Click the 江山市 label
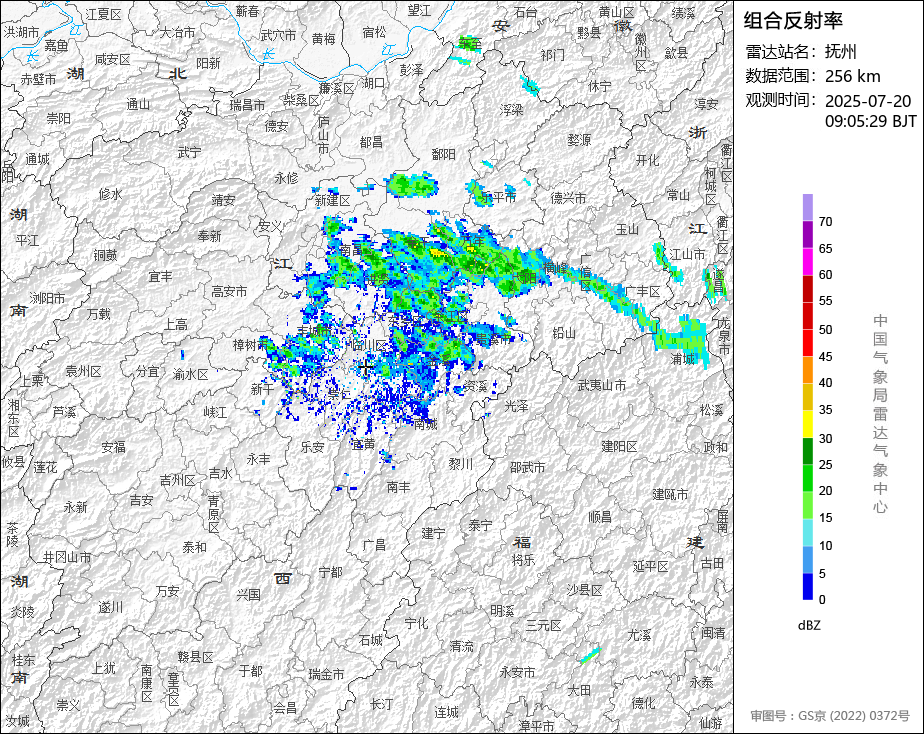This screenshot has width=924, height=734. 687,254
